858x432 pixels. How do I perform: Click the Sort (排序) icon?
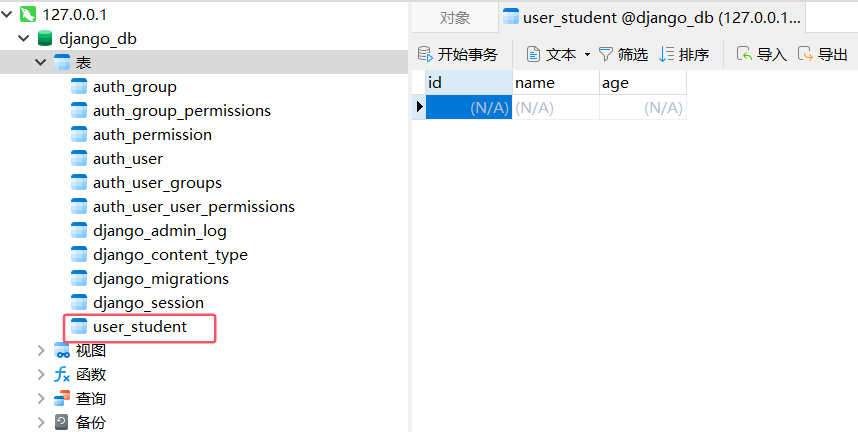point(667,54)
